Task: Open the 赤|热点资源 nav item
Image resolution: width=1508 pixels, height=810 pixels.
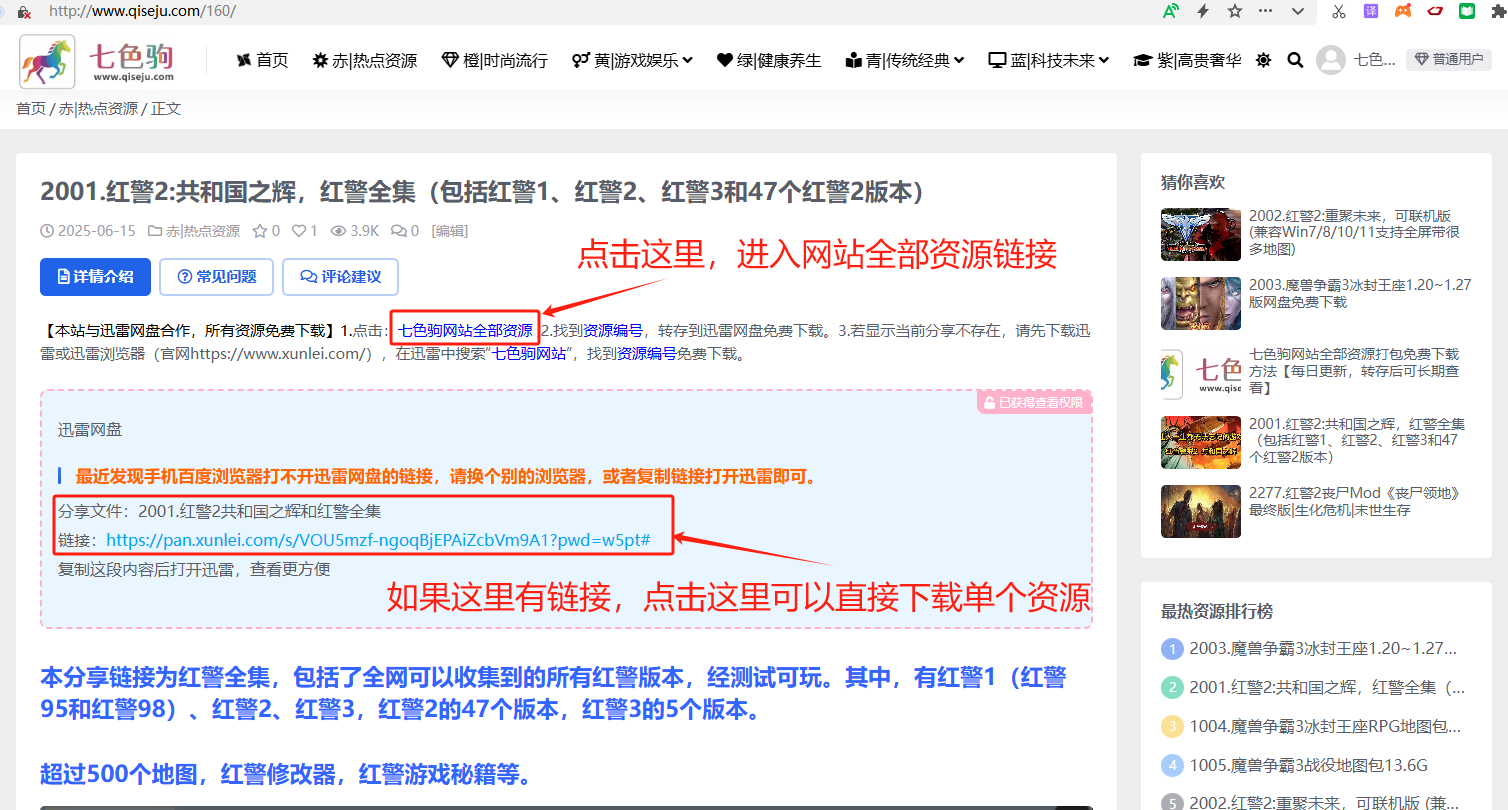Action: [365, 60]
